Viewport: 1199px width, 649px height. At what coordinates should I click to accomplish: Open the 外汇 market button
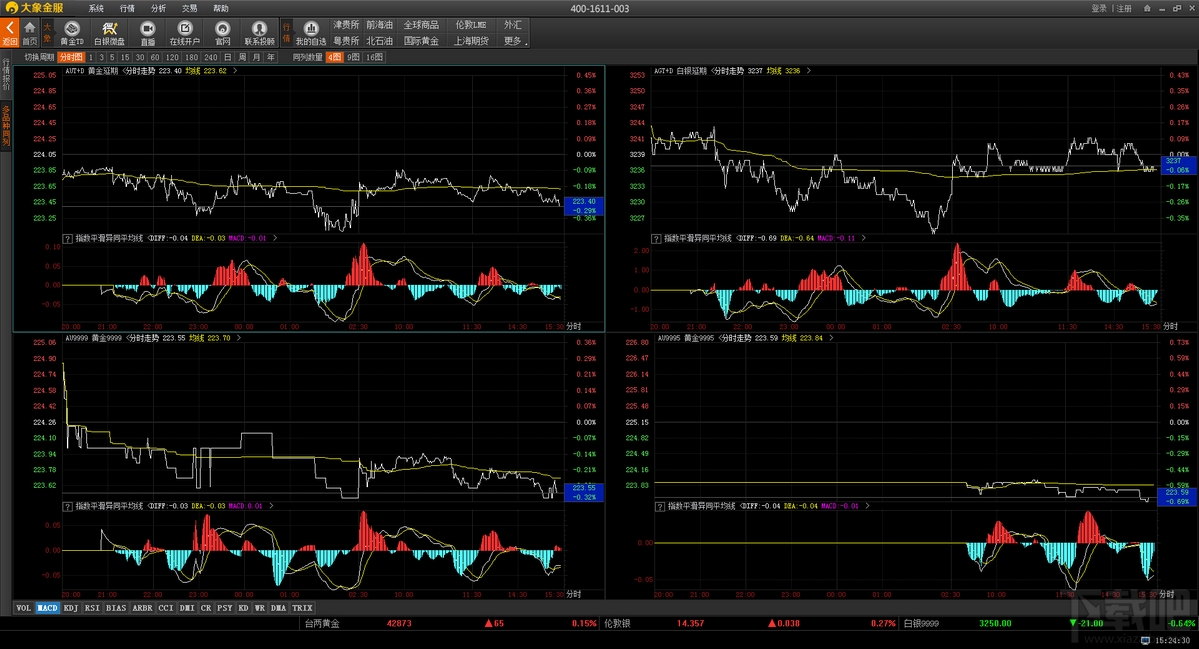[512, 25]
